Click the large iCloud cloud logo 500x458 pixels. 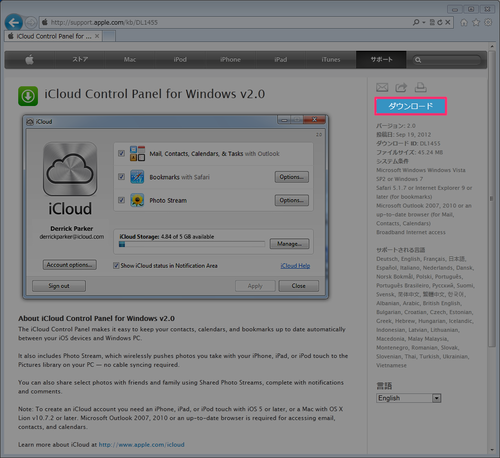tap(70, 169)
